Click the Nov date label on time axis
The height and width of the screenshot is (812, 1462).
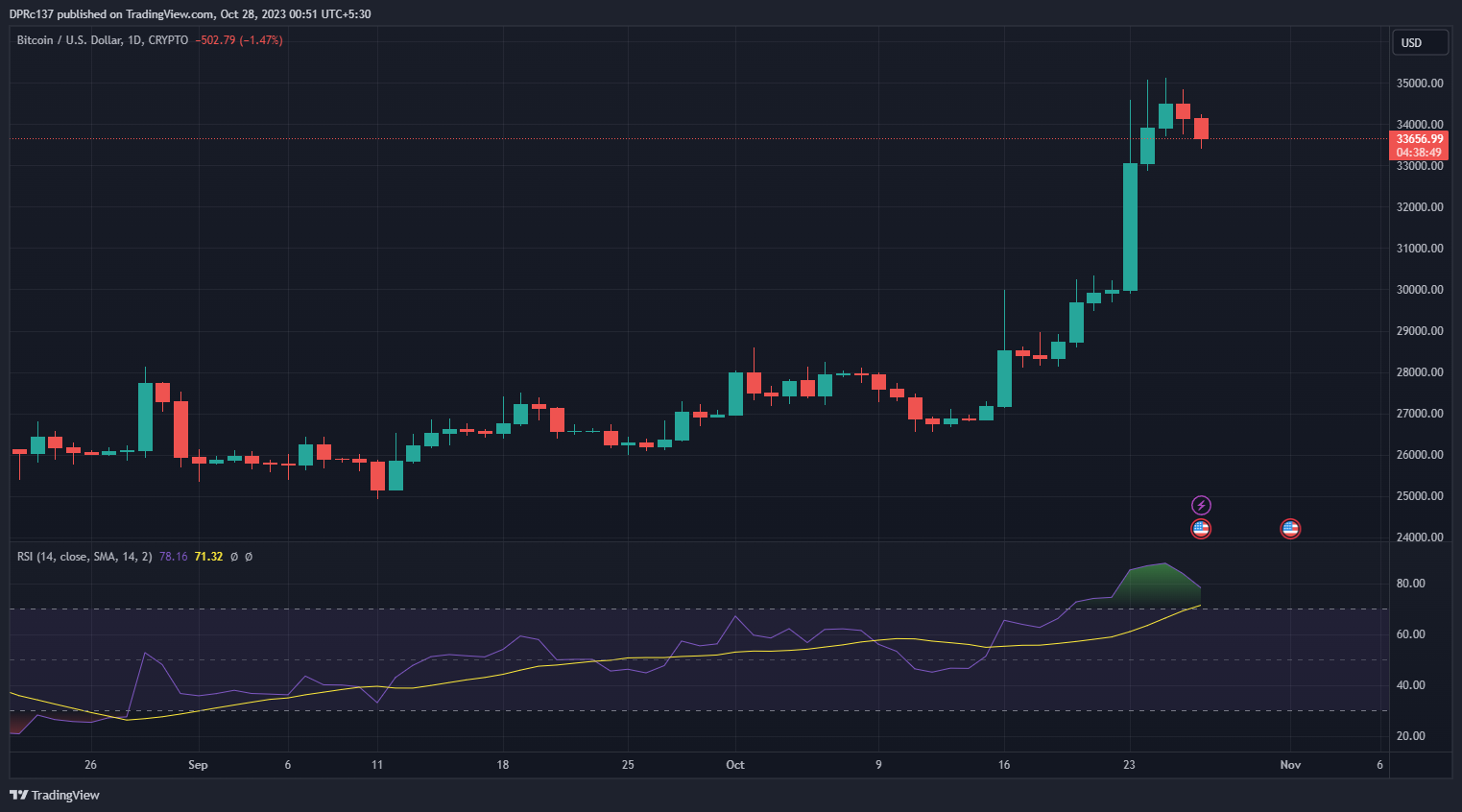click(1290, 765)
